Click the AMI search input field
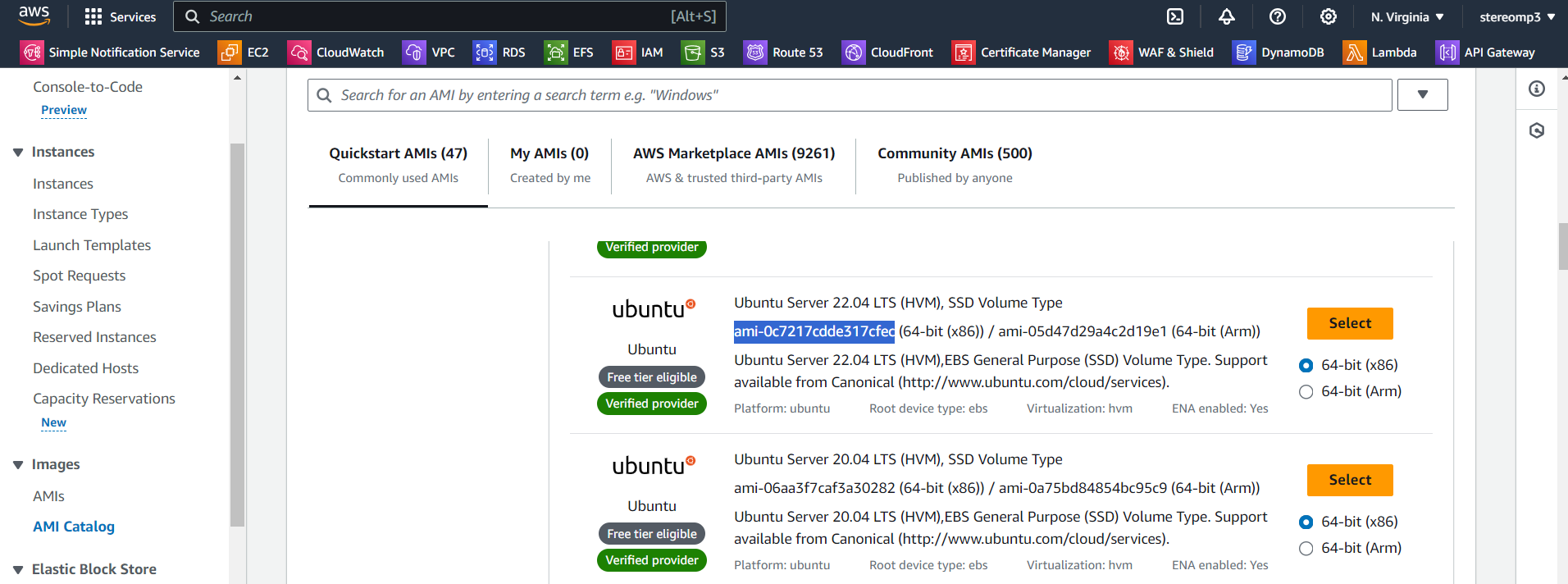The width and height of the screenshot is (1568, 584). pos(850,95)
